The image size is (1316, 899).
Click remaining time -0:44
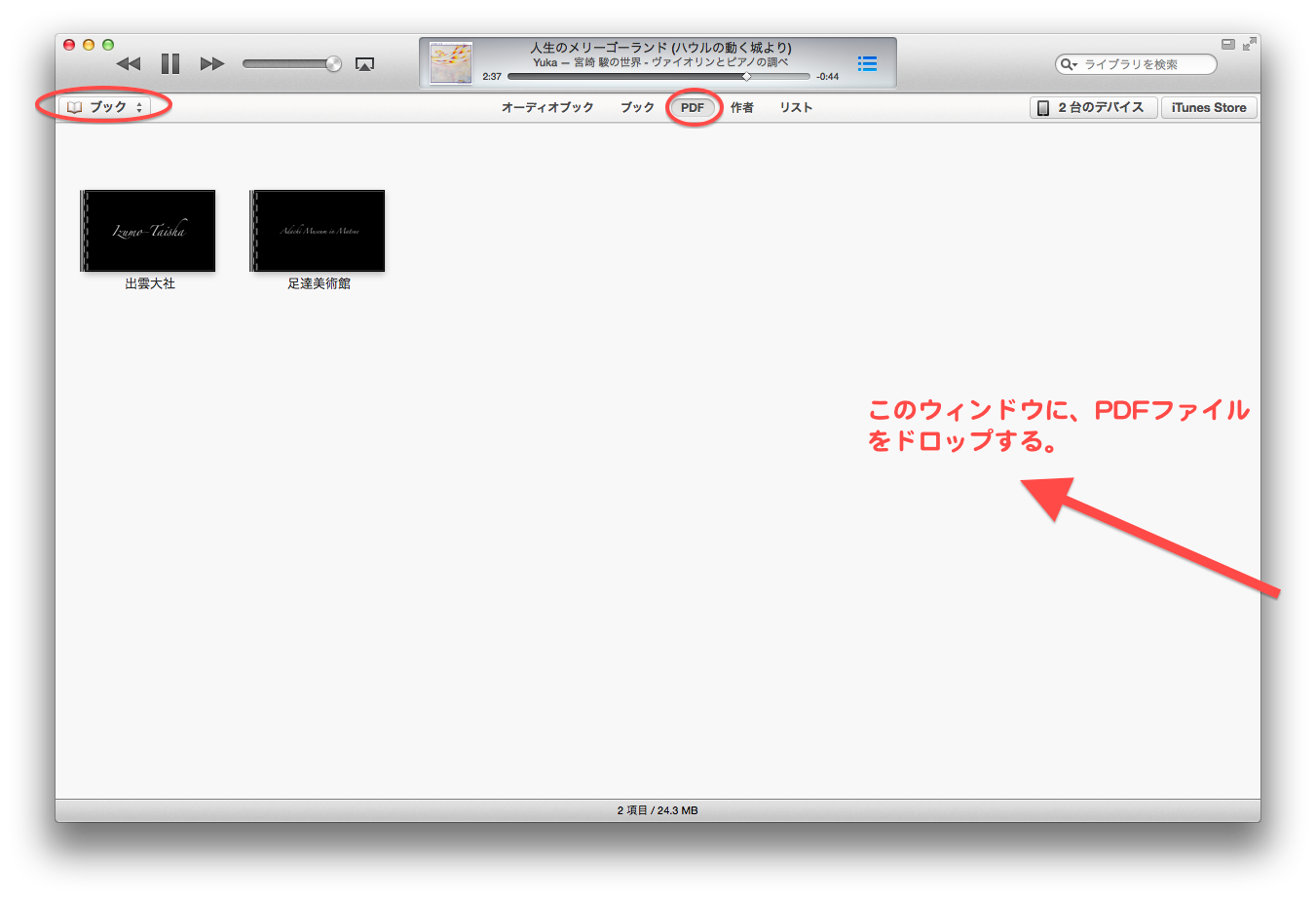828,76
